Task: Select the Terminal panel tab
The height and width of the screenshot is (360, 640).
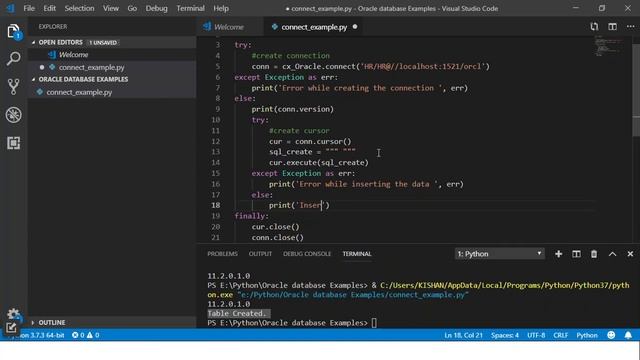Action: click(357, 254)
